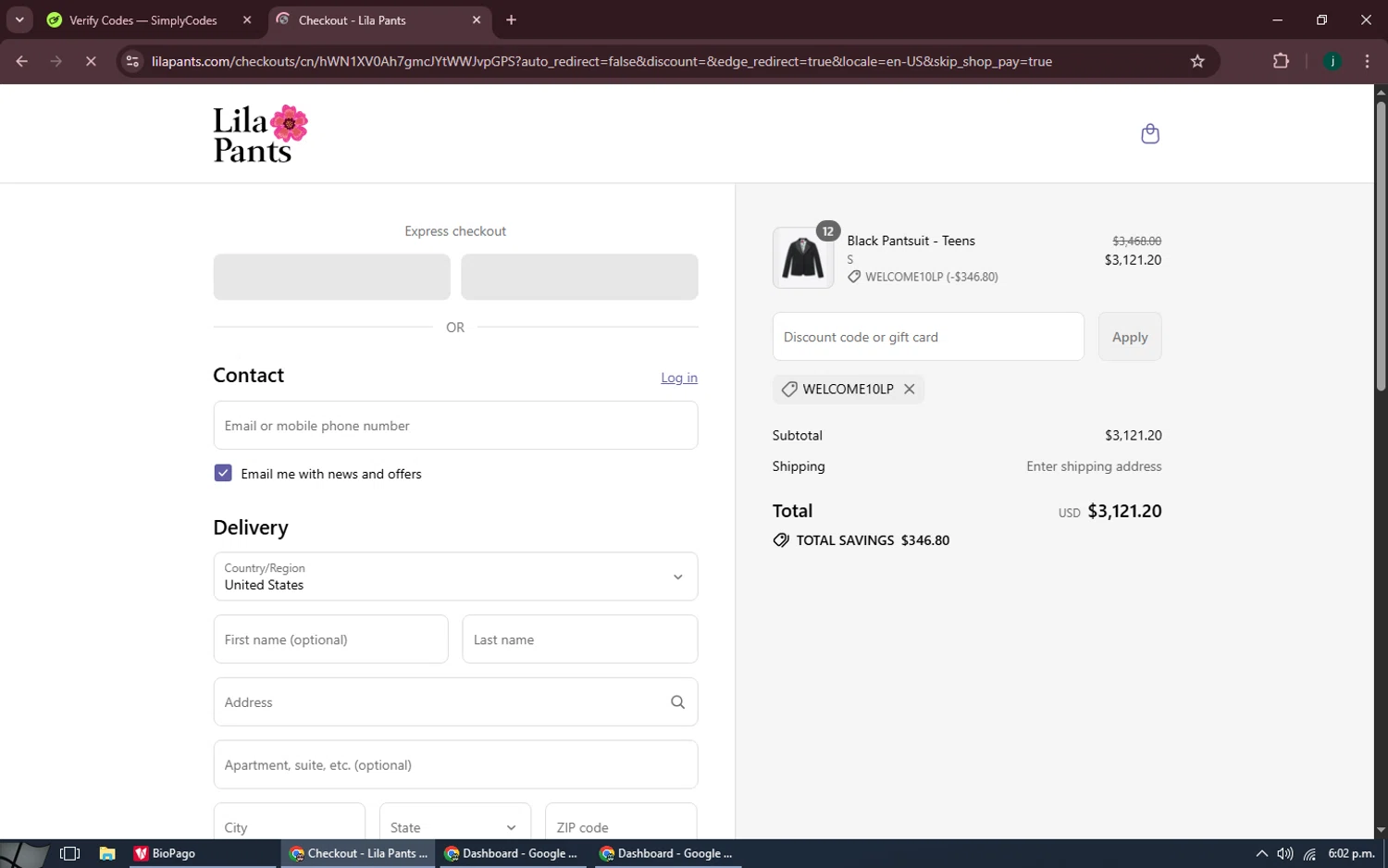
Task: View site information icon in address bar
Action: coord(132,61)
